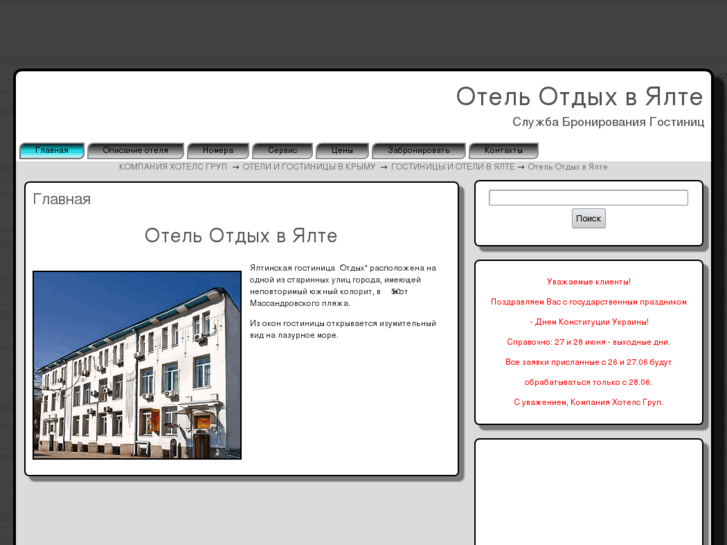Switch to the Описание отеля tab
Viewport: 727px width, 545px height.
point(135,151)
